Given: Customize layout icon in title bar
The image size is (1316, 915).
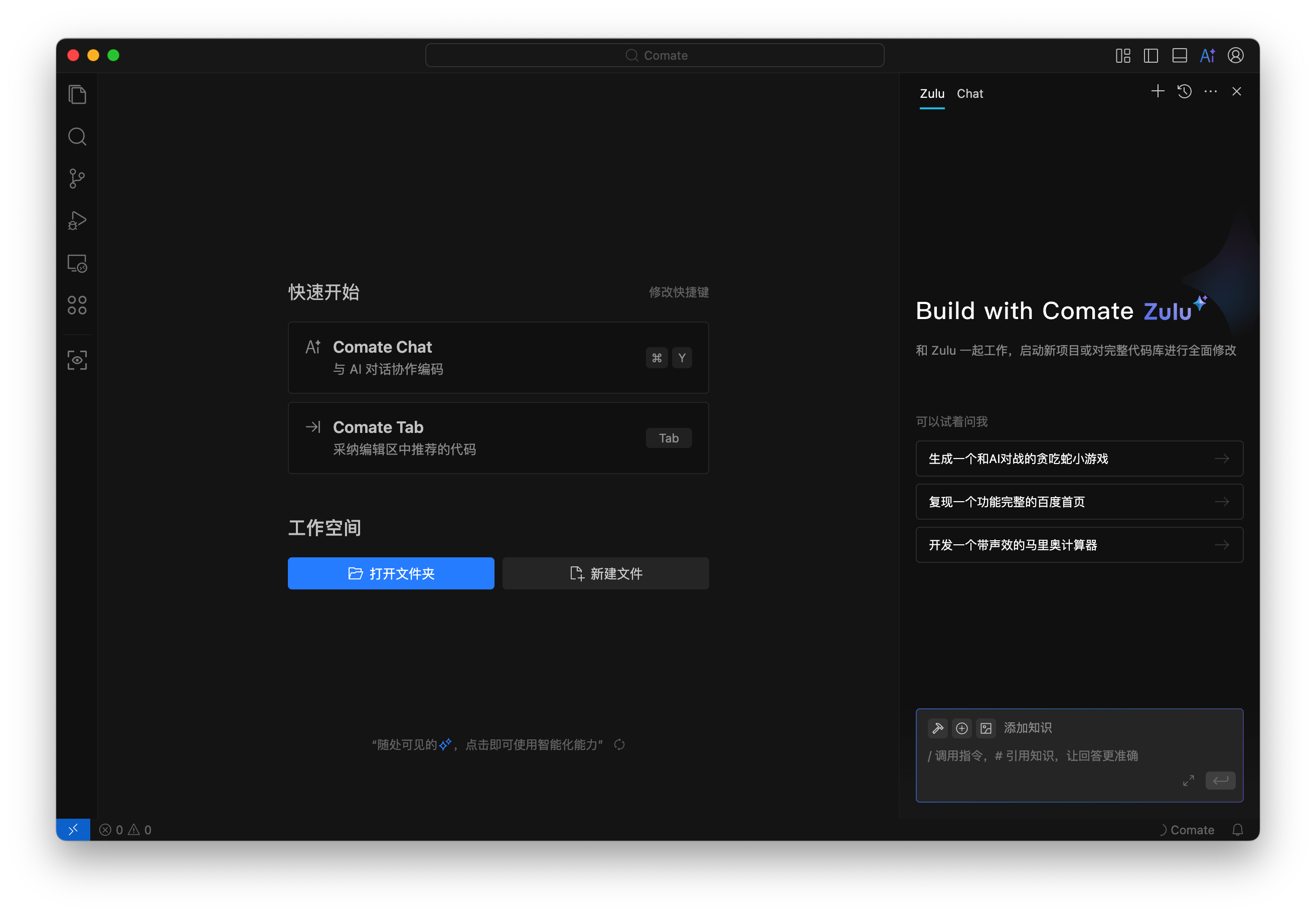Looking at the screenshot, I should 1123,56.
